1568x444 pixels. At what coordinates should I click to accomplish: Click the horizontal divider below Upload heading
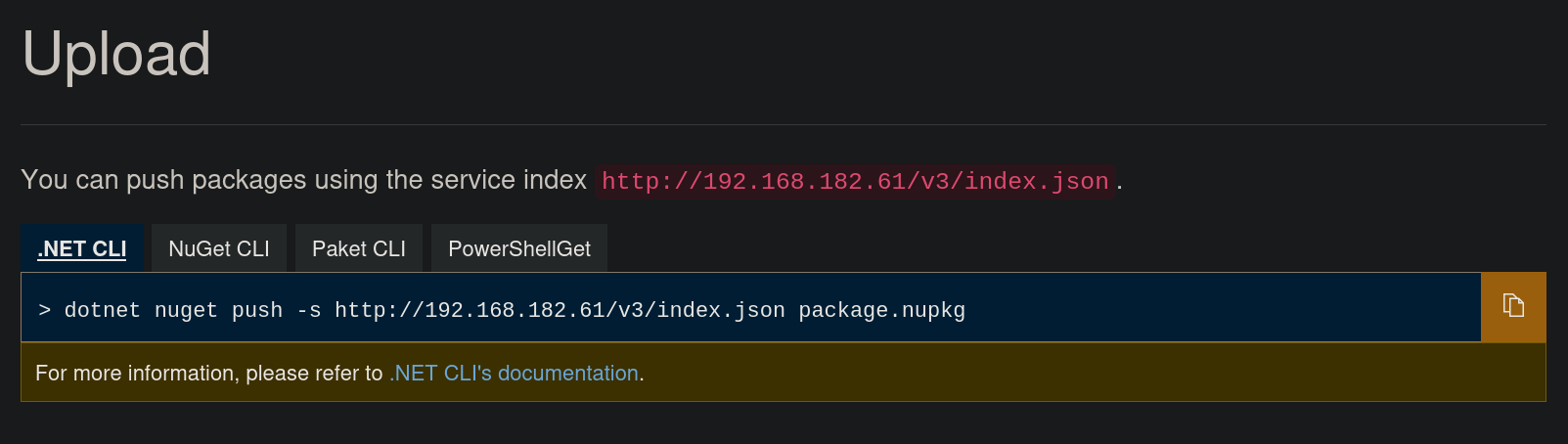pos(783,124)
